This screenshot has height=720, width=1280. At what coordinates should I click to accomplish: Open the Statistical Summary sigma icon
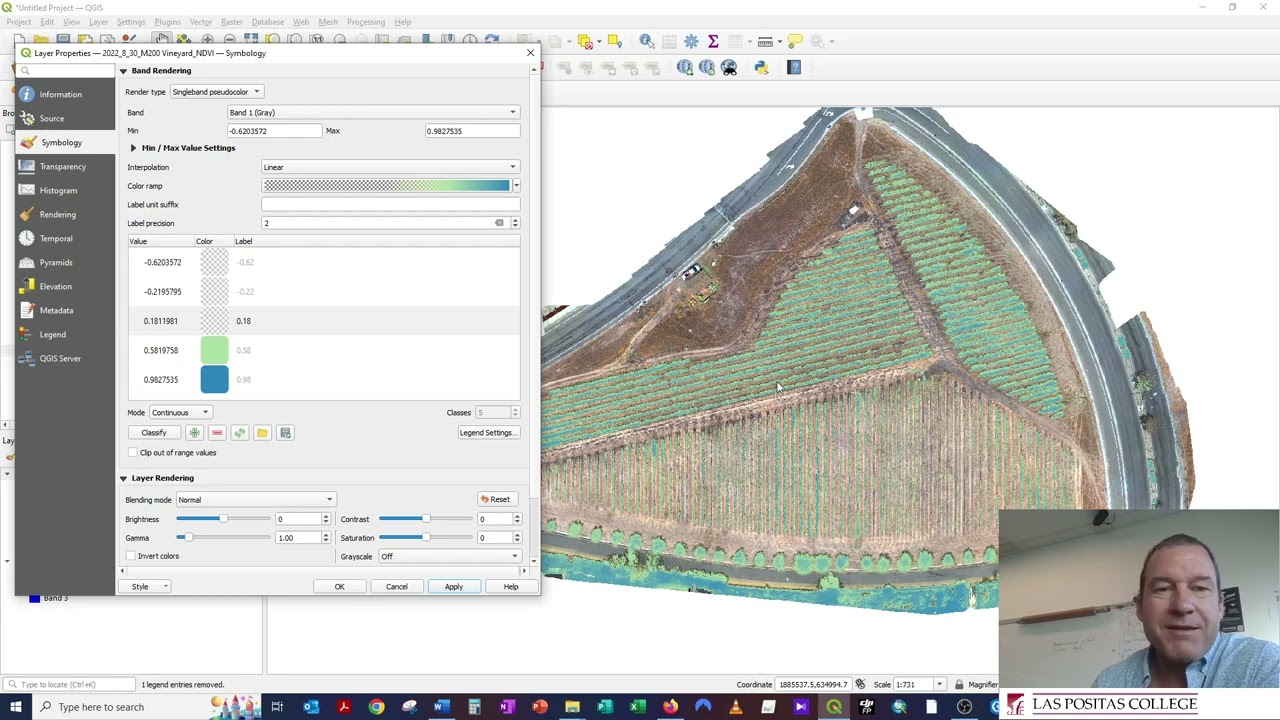[713, 41]
